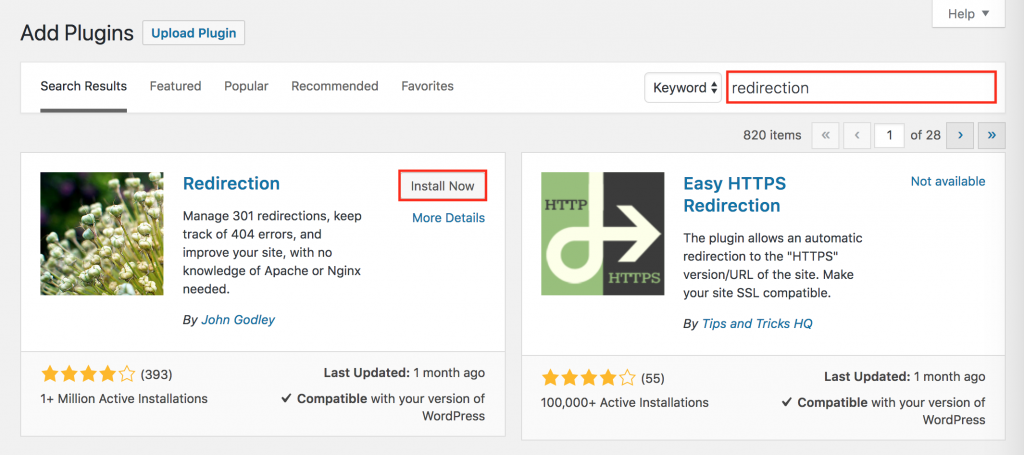Open the Popular plugins tab

(246, 86)
